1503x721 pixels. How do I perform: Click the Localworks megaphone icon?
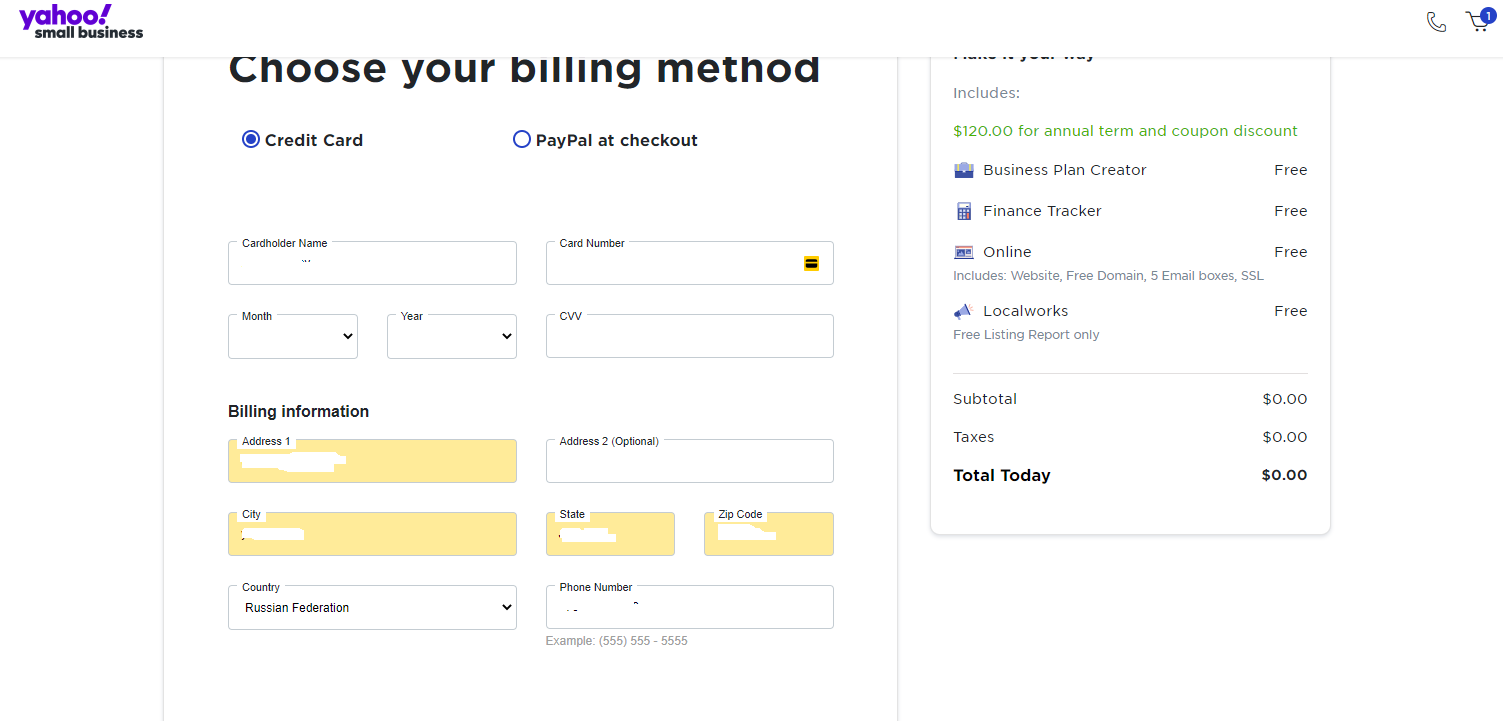point(964,311)
